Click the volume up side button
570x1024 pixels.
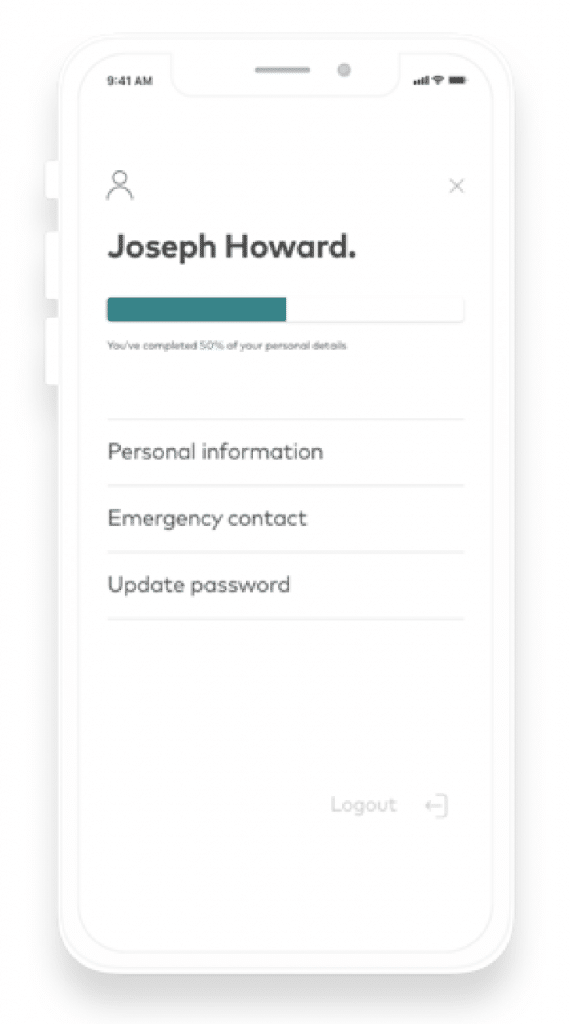click(52, 266)
